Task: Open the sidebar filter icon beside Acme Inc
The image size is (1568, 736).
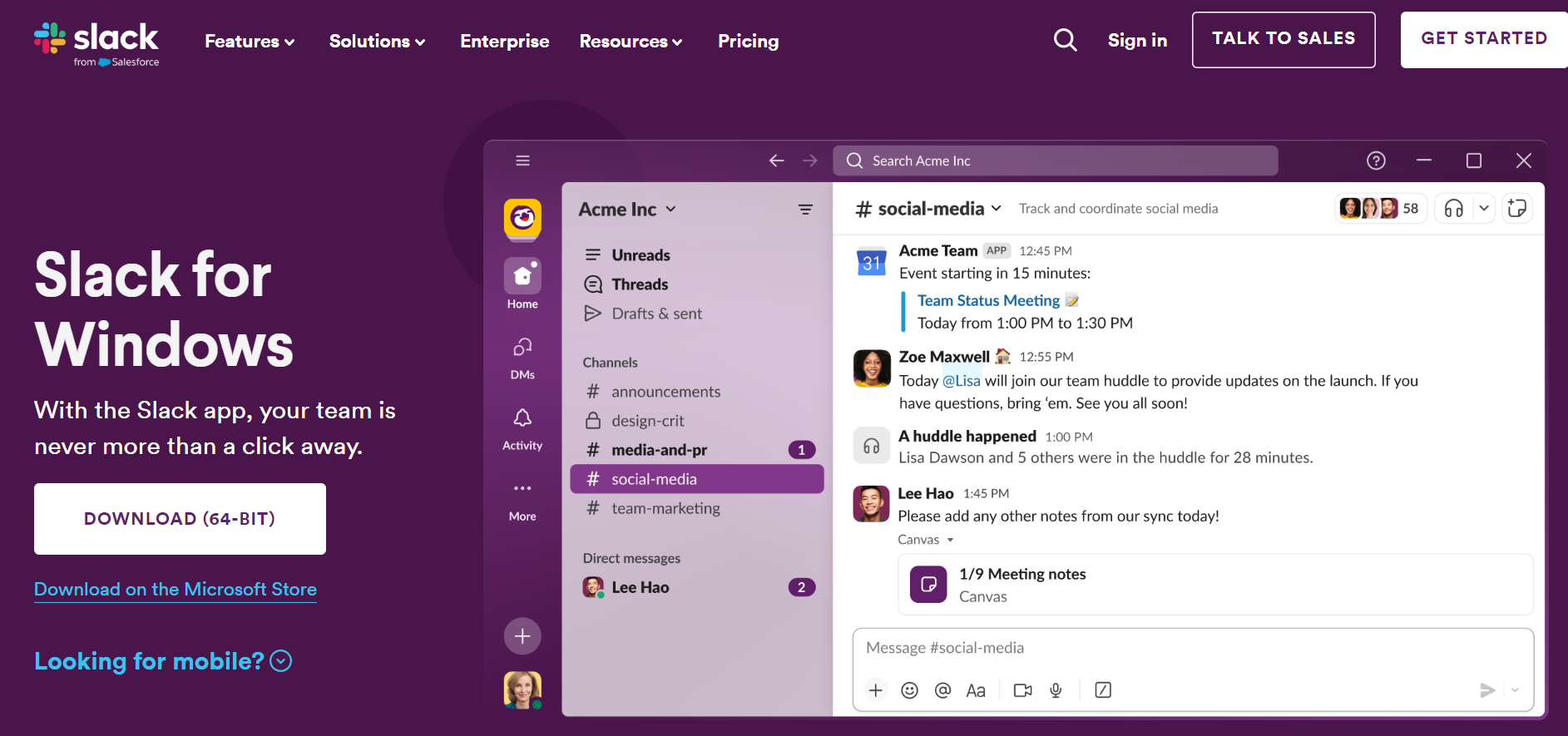Action: point(805,210)
